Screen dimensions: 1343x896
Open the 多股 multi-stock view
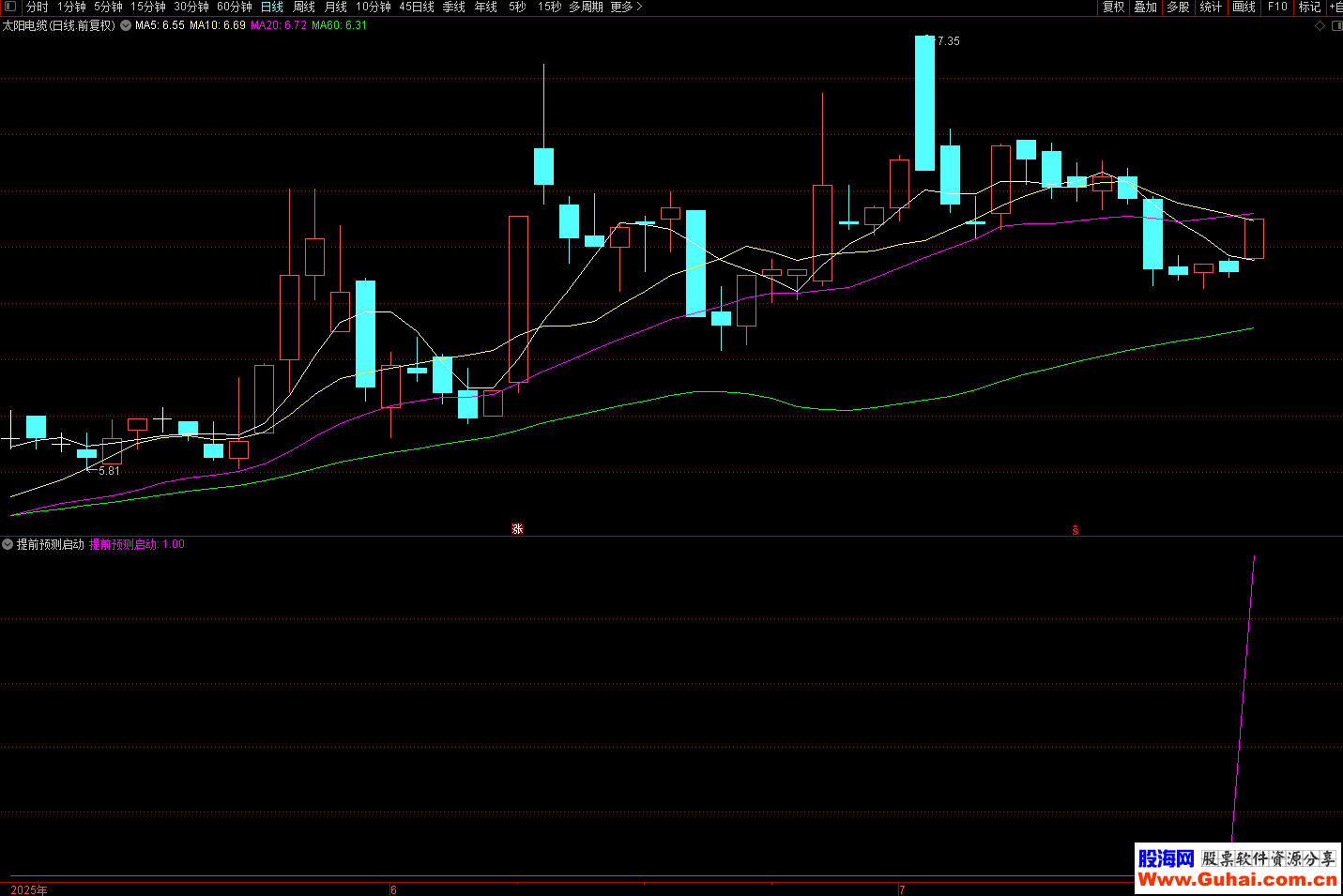[1179, 7]
